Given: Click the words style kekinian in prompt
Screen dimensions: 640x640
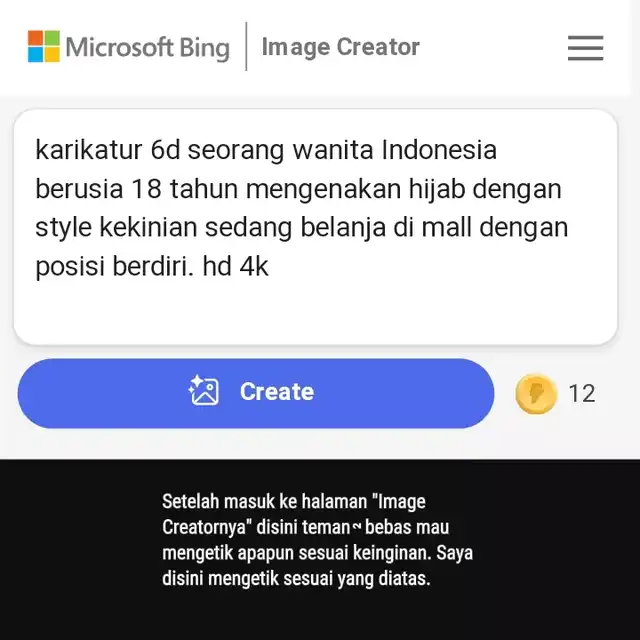Looking at the screenshot, I should [x=116, y=227].
